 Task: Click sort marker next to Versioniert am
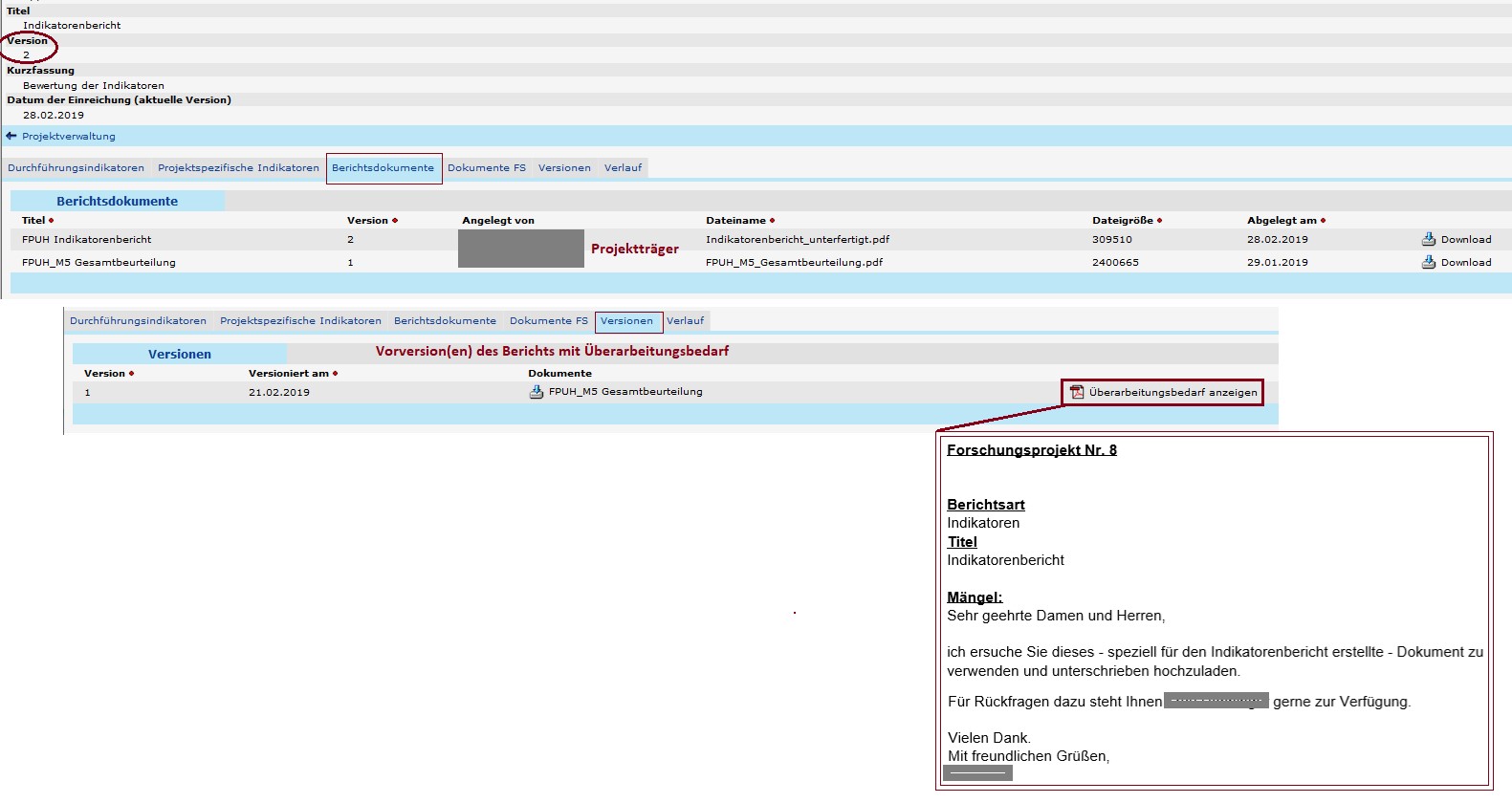[336, 374]
